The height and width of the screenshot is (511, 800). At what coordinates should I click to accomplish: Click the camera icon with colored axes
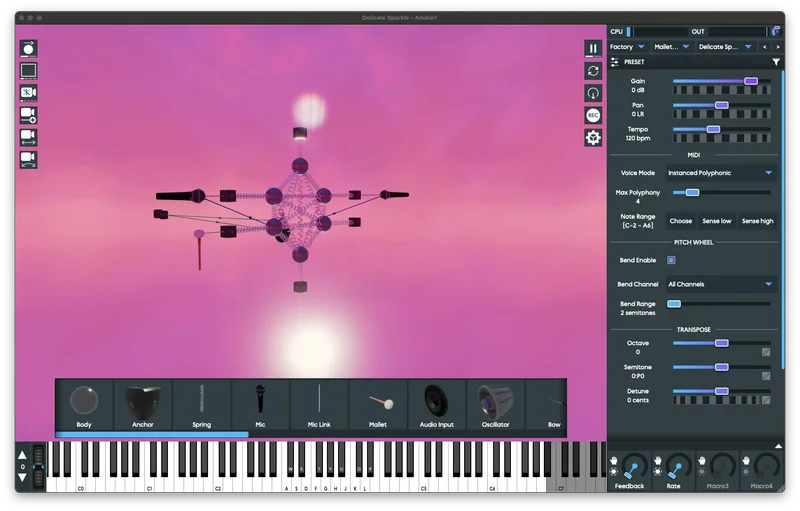pos(29,93)
